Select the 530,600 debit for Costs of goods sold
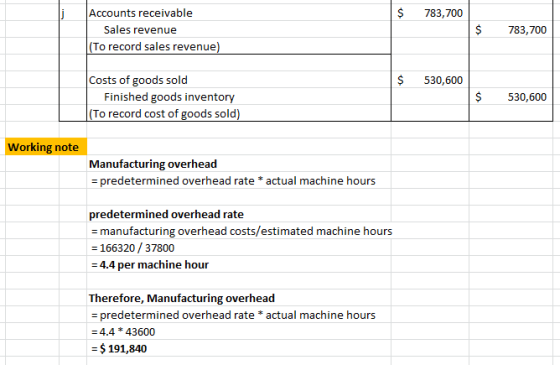The height and width of the screenshot is (365, 560). [x=430, y=80]
